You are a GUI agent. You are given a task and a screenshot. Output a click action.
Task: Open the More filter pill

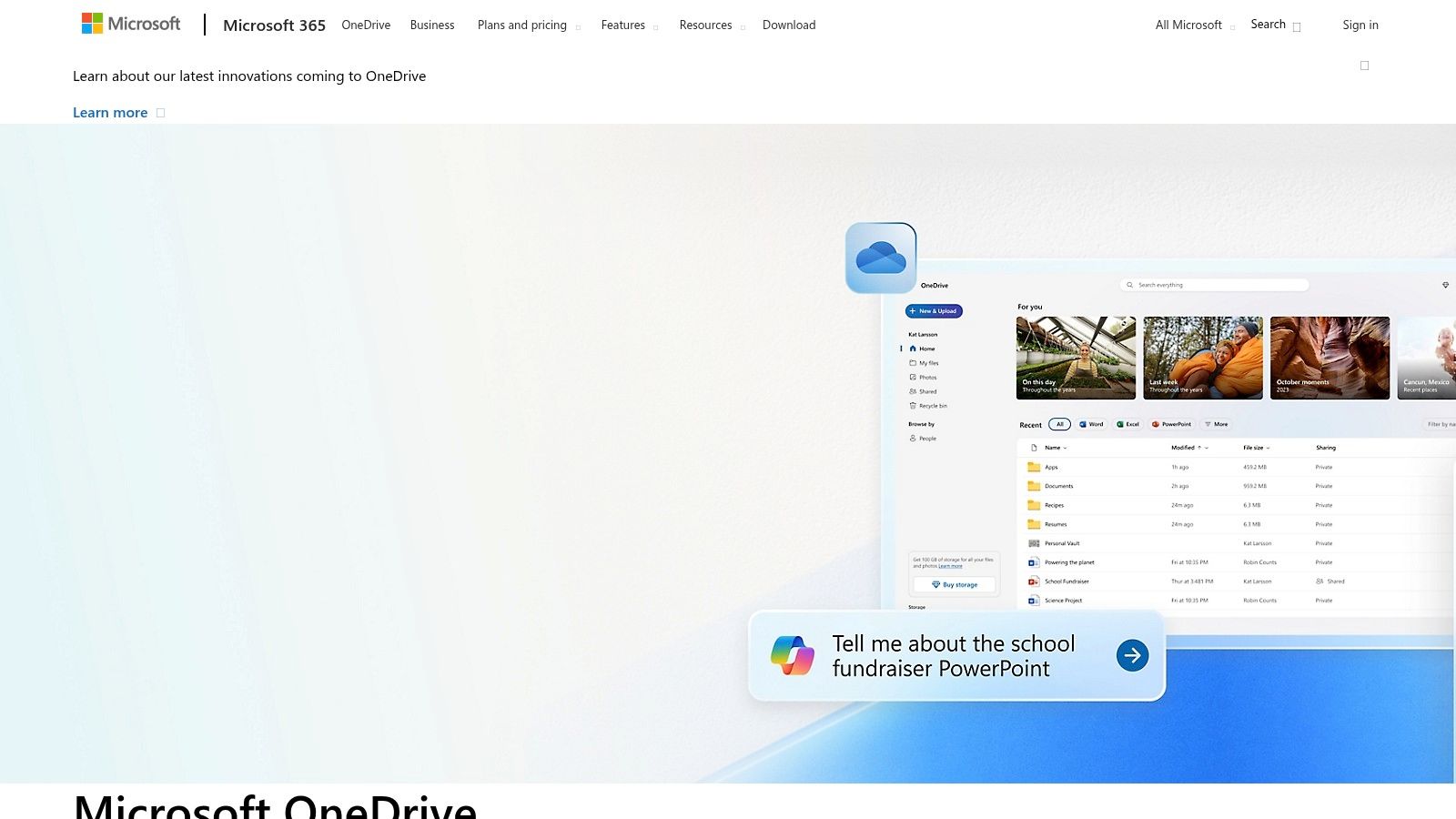point(1216,424)
